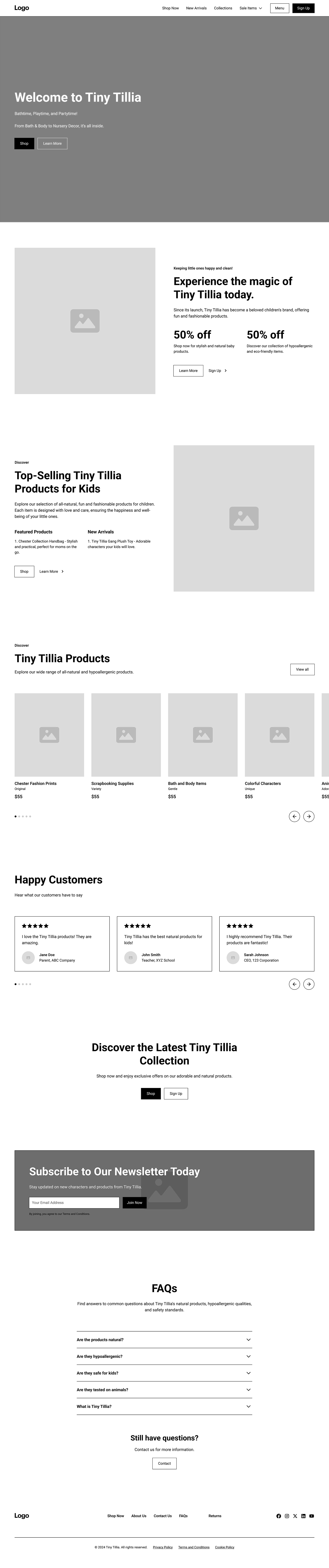Expand 'Are they hypoallergenic?' question
The image size is (329, 1568).
(x=164, y=1356)
